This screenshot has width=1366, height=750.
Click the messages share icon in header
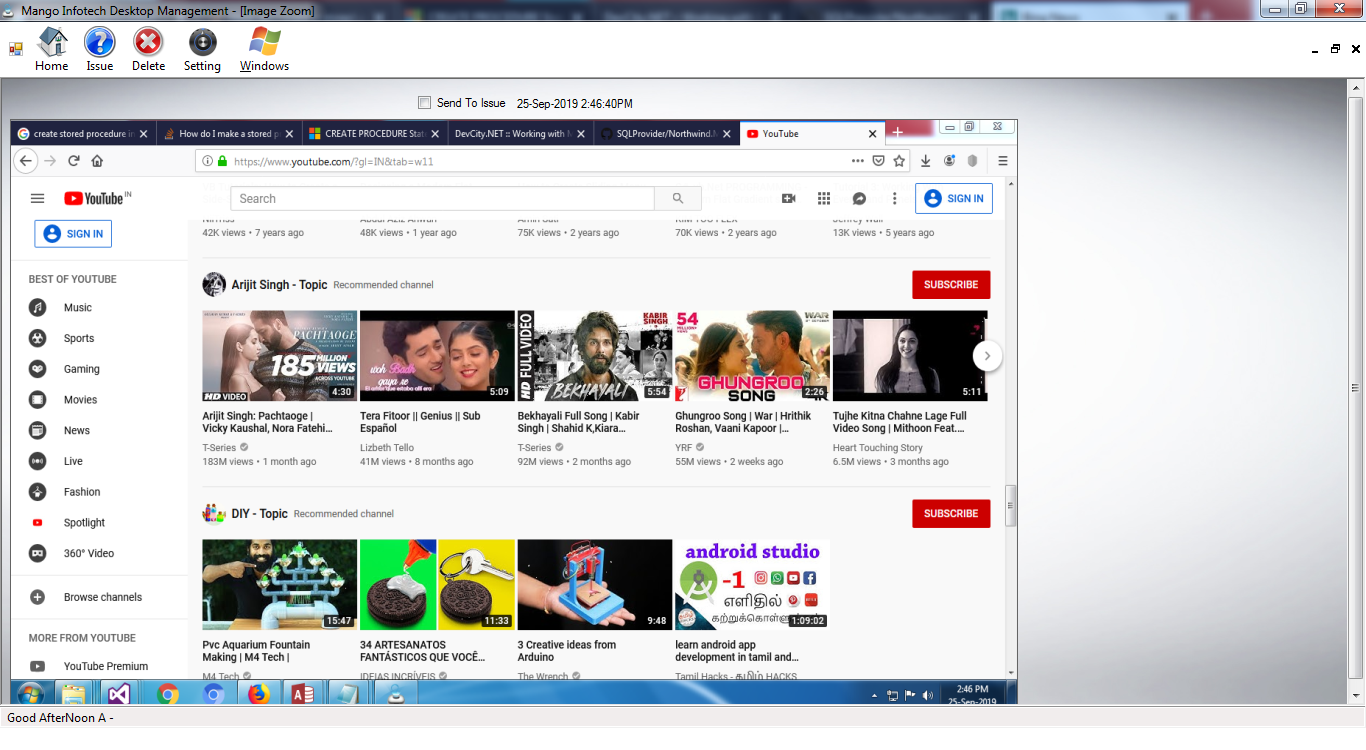tap(859, 198)
